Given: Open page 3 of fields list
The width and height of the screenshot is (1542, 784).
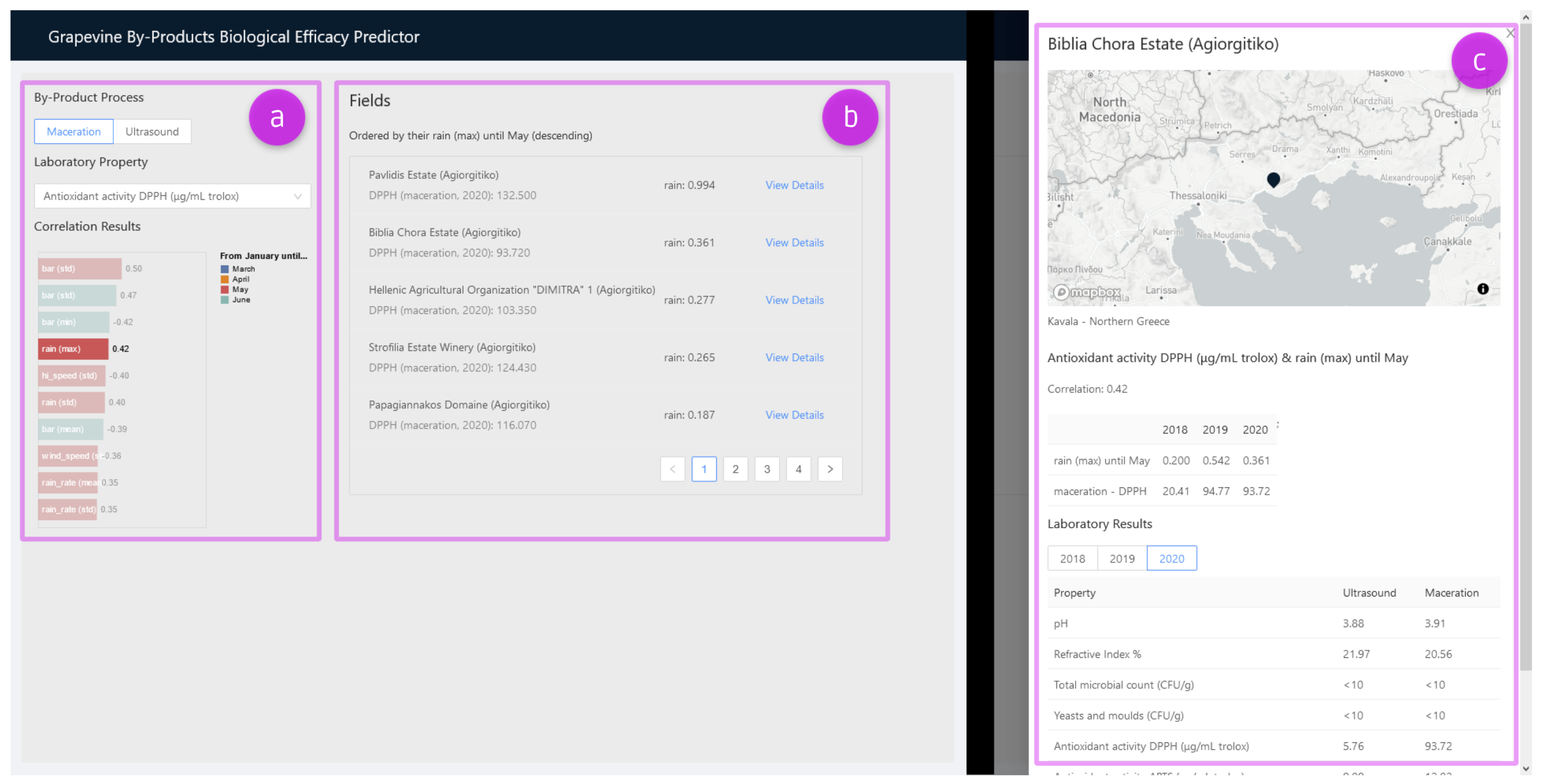Looking at the screenshot, I should 767,469.
